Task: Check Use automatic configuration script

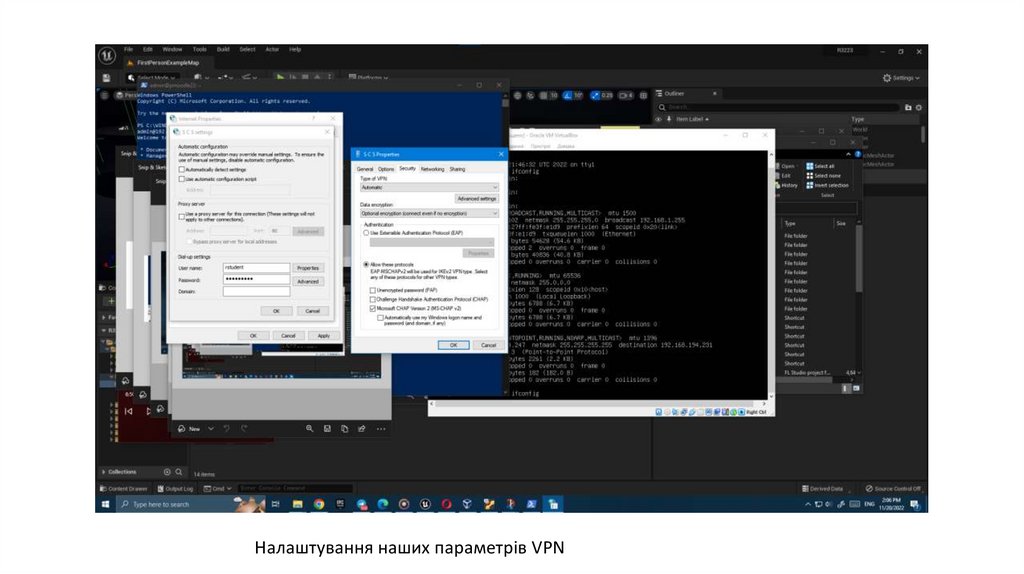Action: click(x=182, y=179)
